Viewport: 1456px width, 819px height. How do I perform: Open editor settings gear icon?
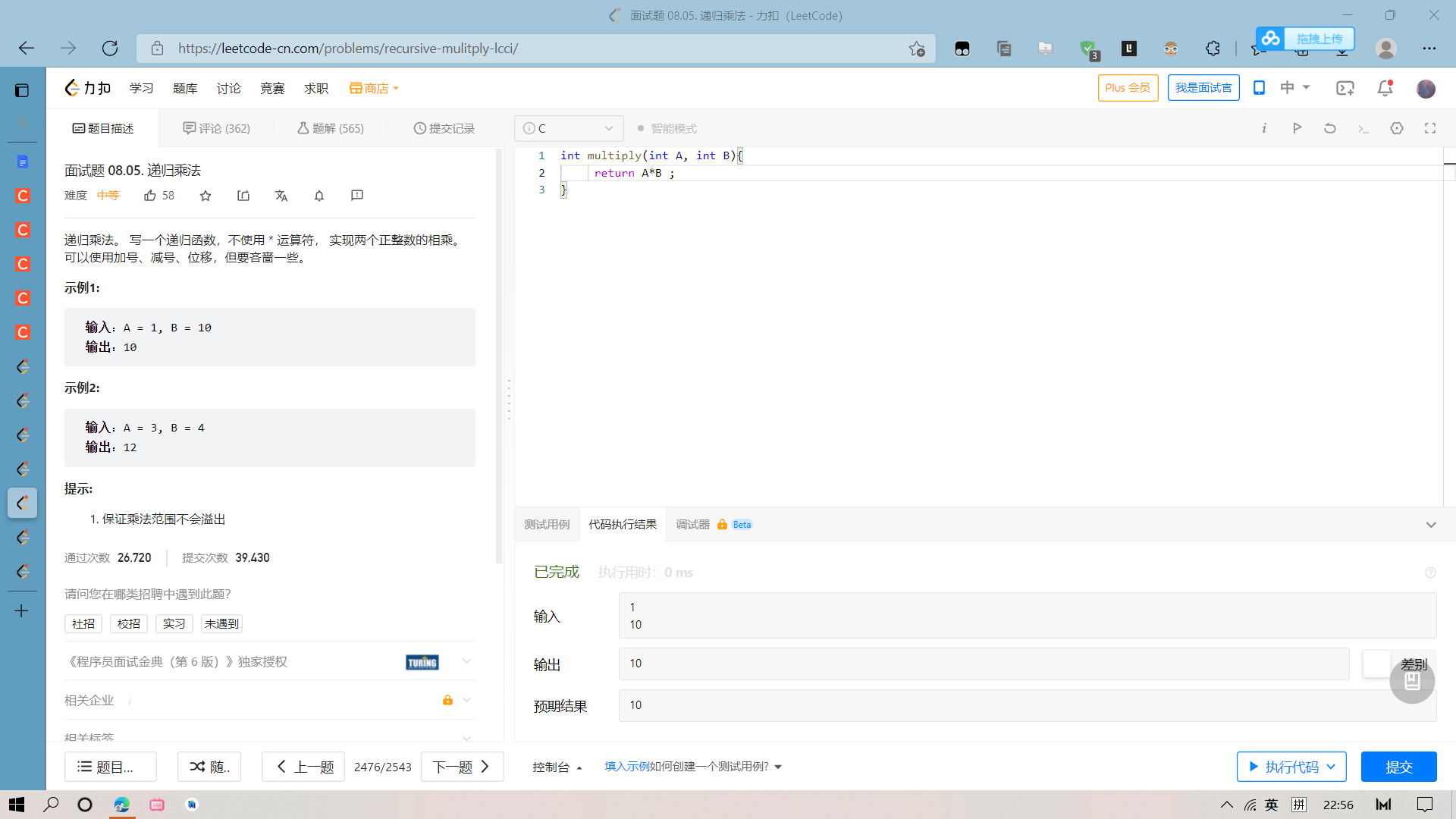pos(1397,128)
